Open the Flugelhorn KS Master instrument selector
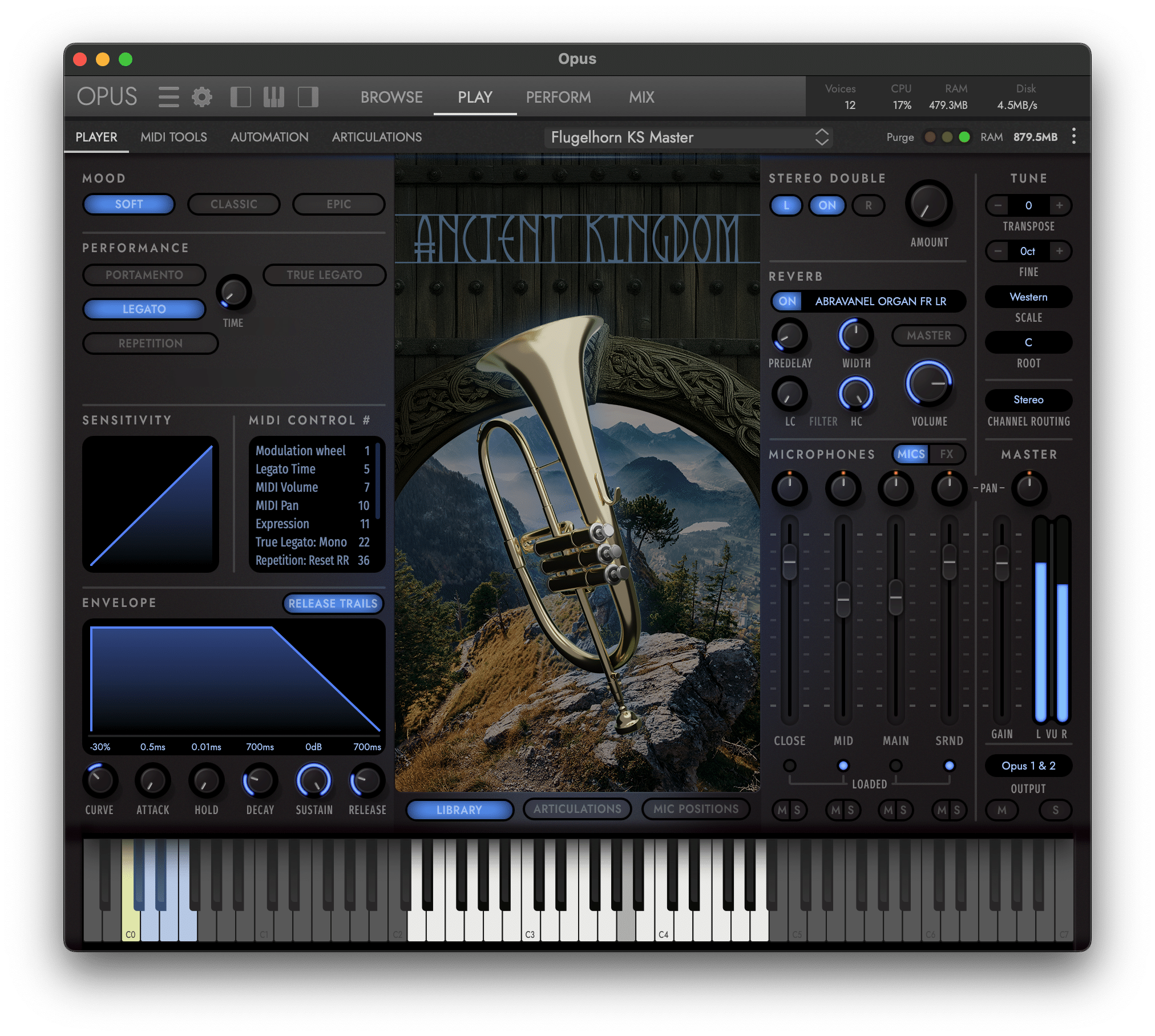Image resolution: width=1155 pixels, height=1036 pixels. pyautogui.click(x=688, y=137)
